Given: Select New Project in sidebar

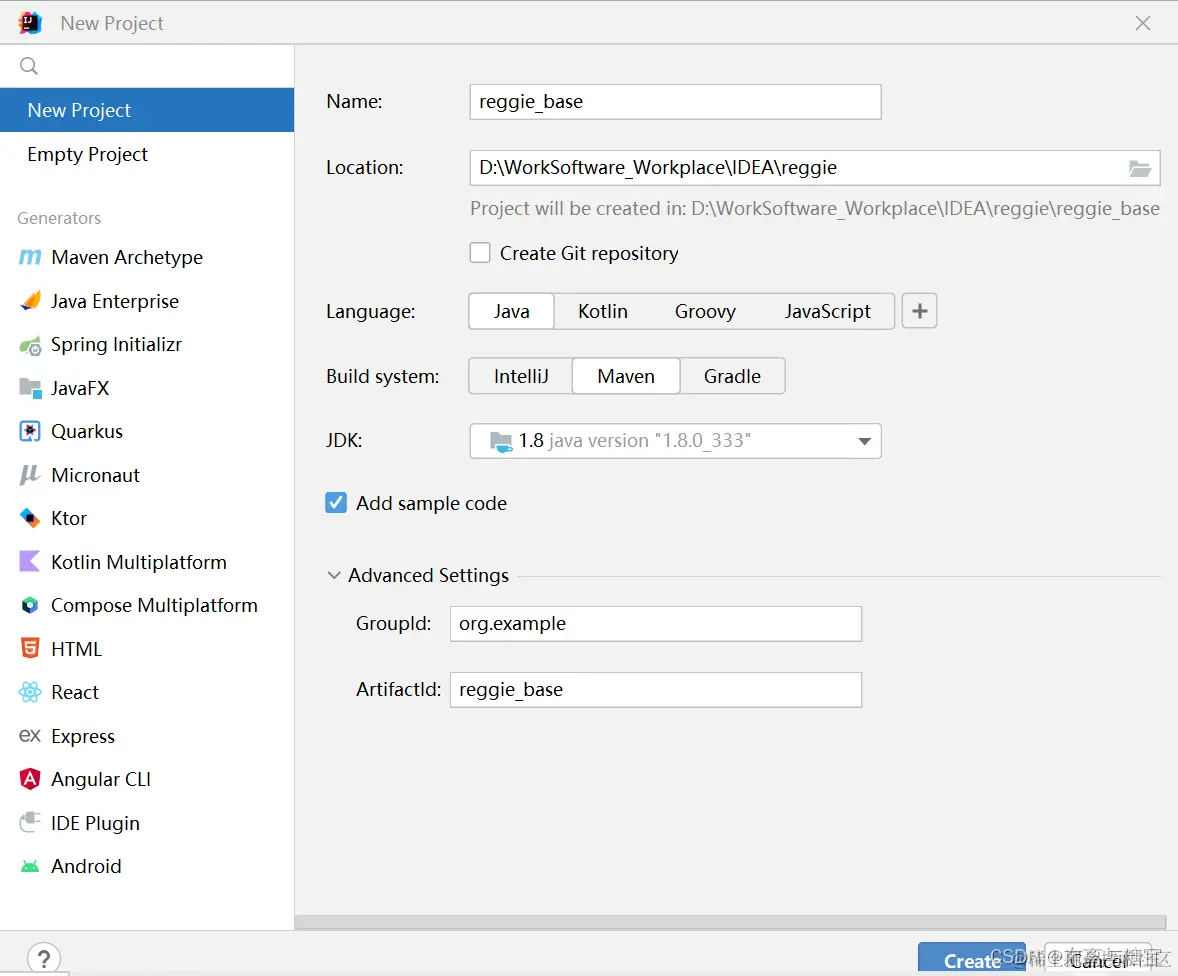Looking at the screenshot, I should 147,110.
